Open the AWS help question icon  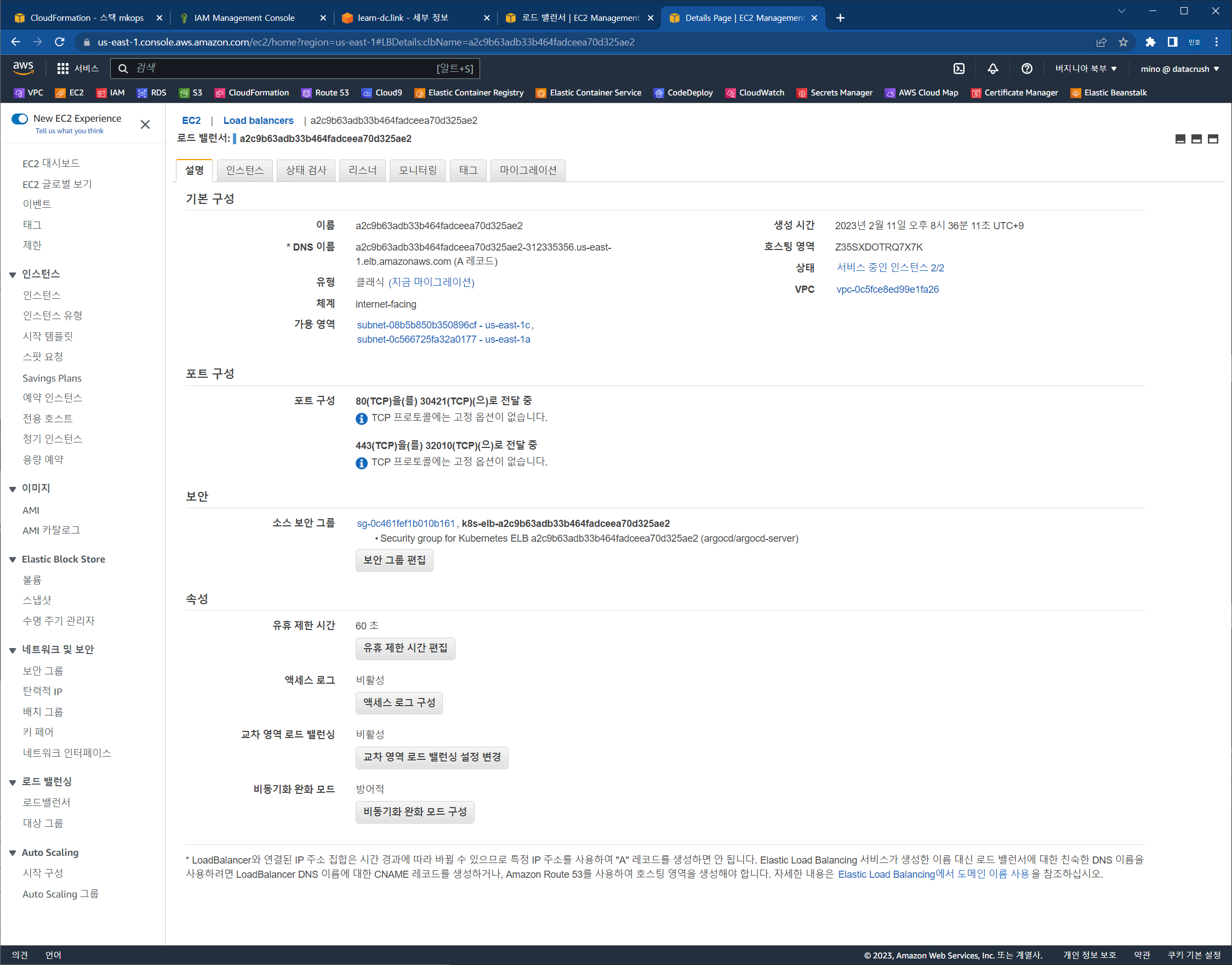(x=1026, y=69)
